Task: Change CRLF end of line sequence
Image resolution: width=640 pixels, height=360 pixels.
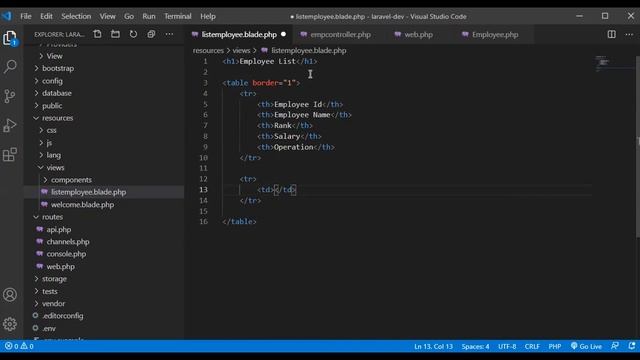Action: [532, 346]
